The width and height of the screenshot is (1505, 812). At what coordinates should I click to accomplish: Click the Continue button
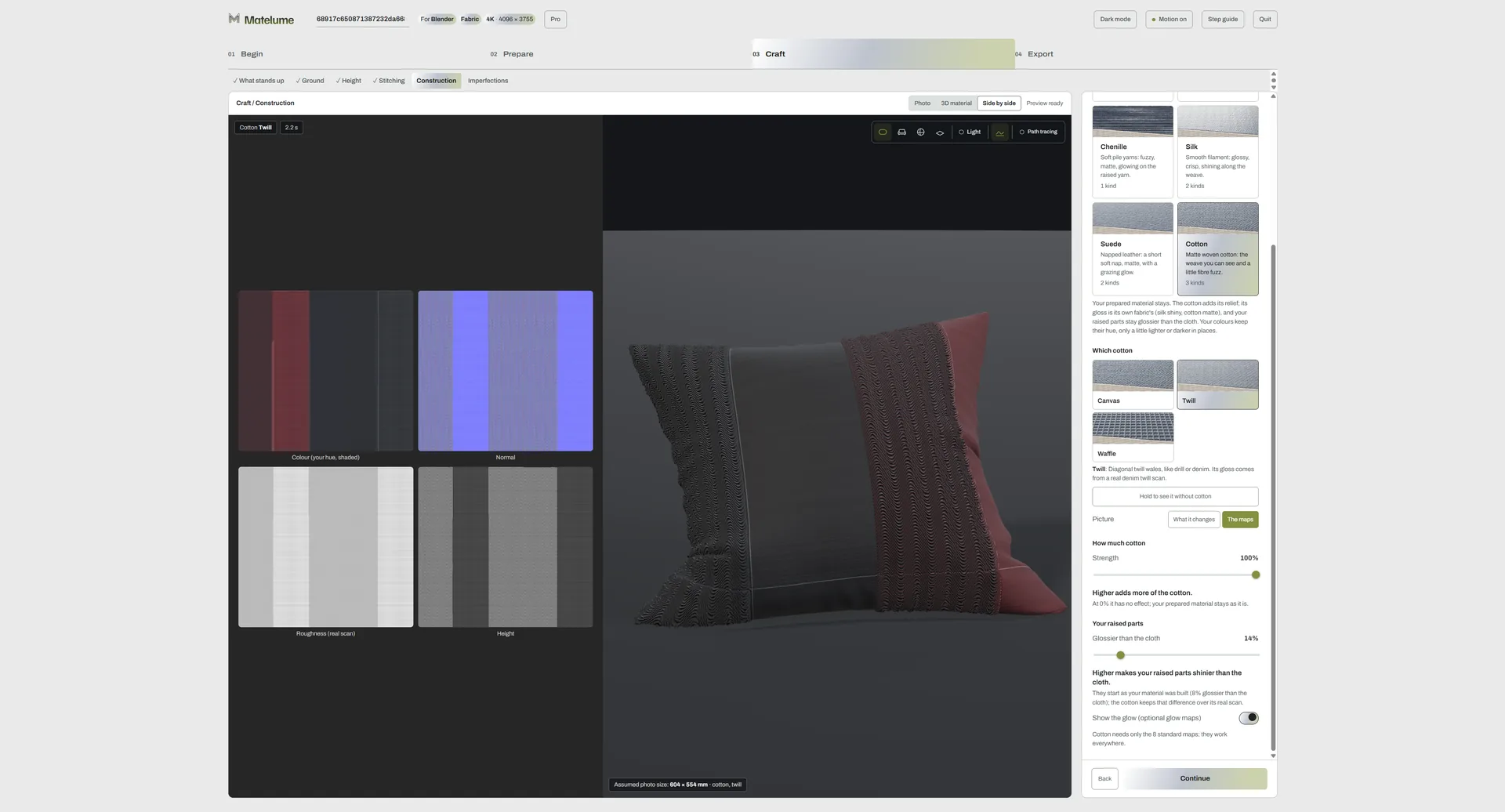(1195, 778)
